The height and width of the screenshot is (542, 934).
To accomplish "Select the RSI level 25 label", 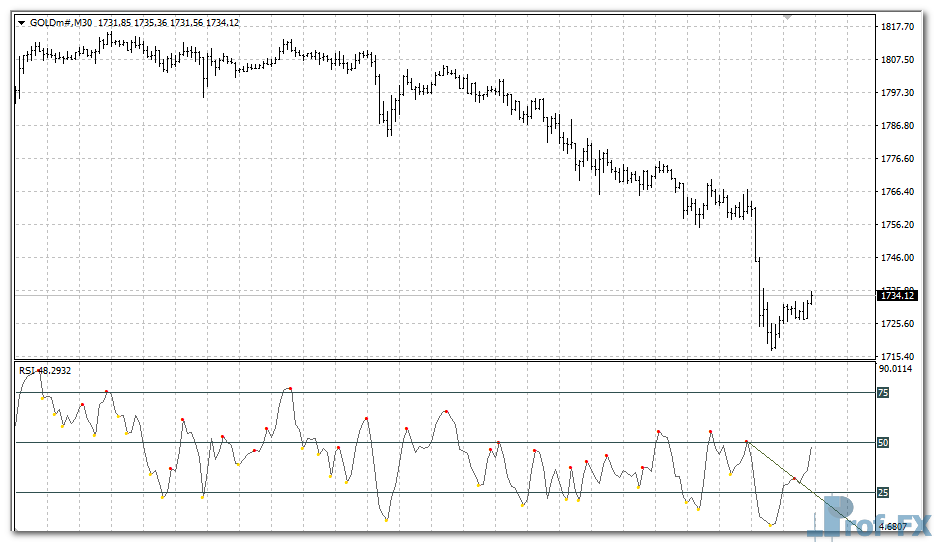I will tap(883, 492).
